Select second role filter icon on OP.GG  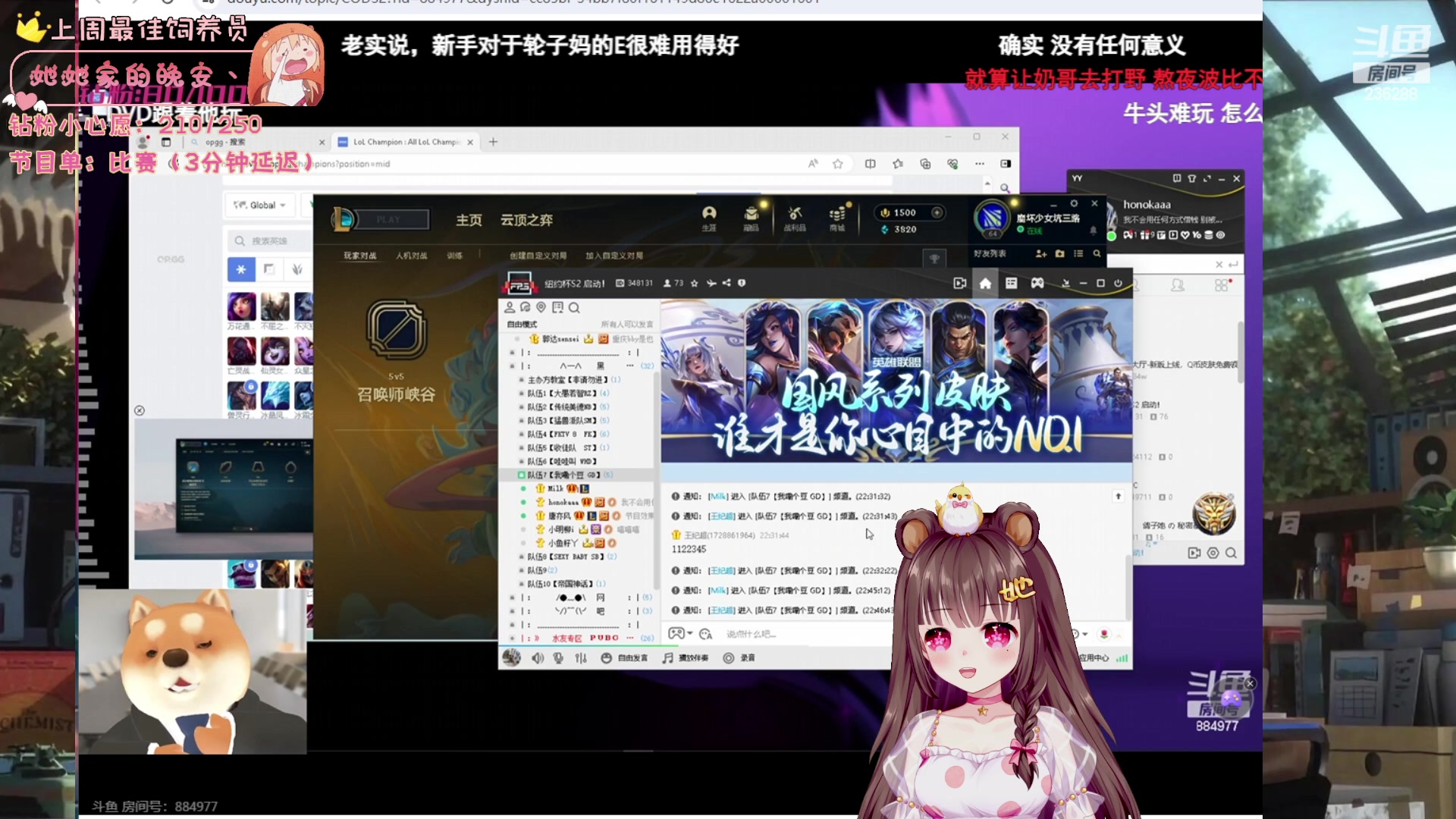(268, 269)
